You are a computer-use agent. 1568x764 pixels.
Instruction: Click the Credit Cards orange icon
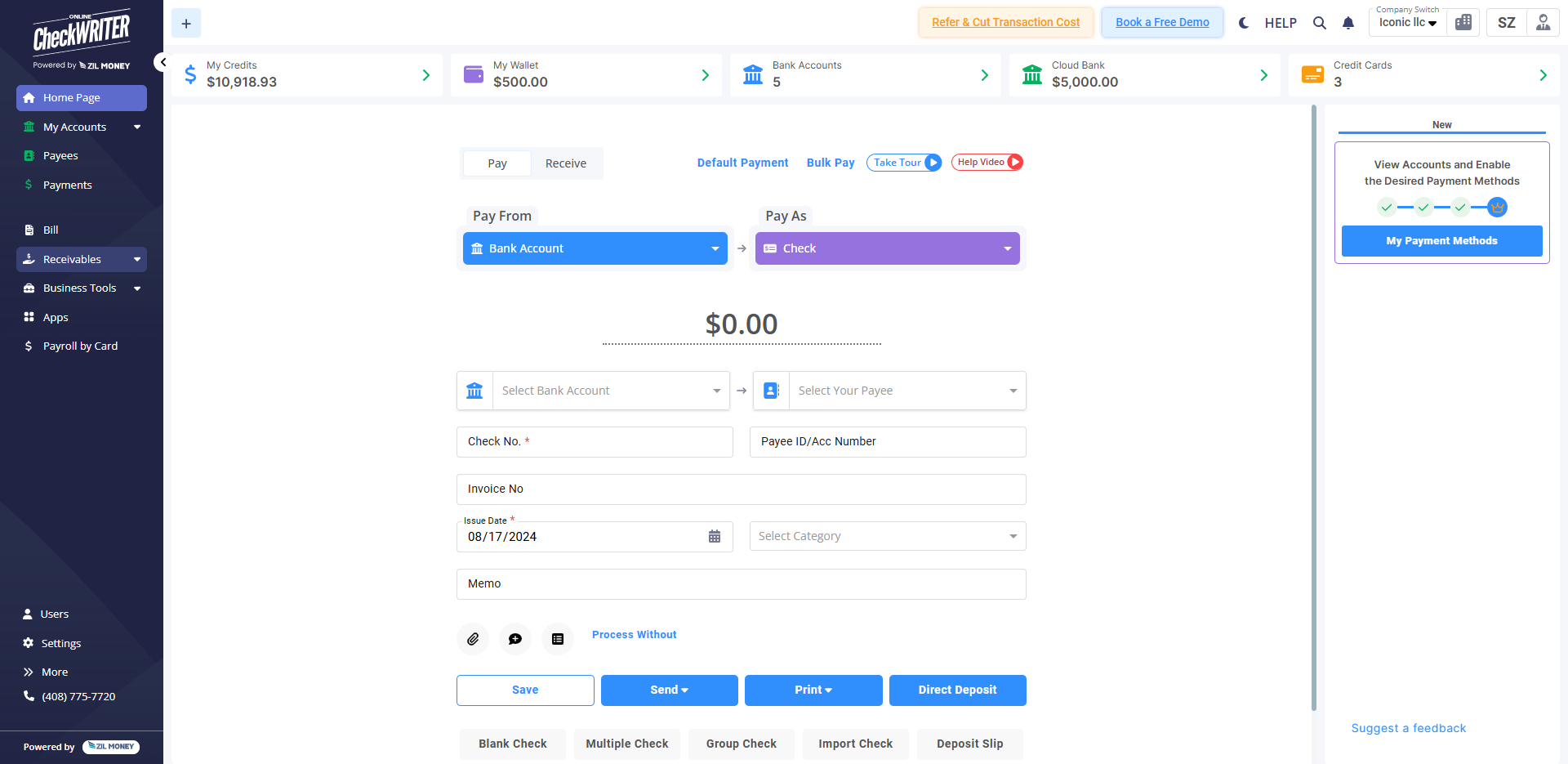click(x=1312, y=74)
